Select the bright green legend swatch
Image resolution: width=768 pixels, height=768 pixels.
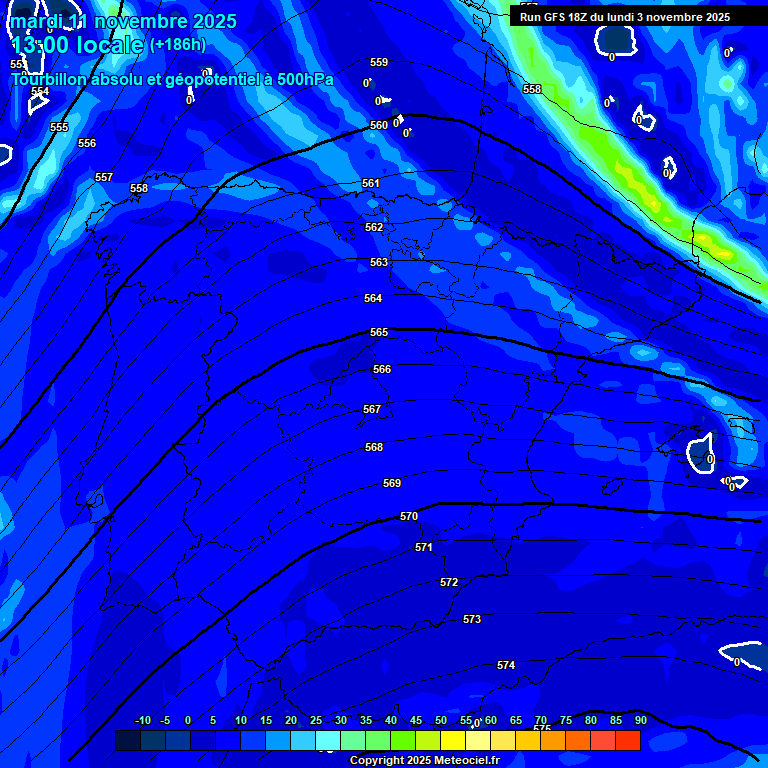point(403,741)
